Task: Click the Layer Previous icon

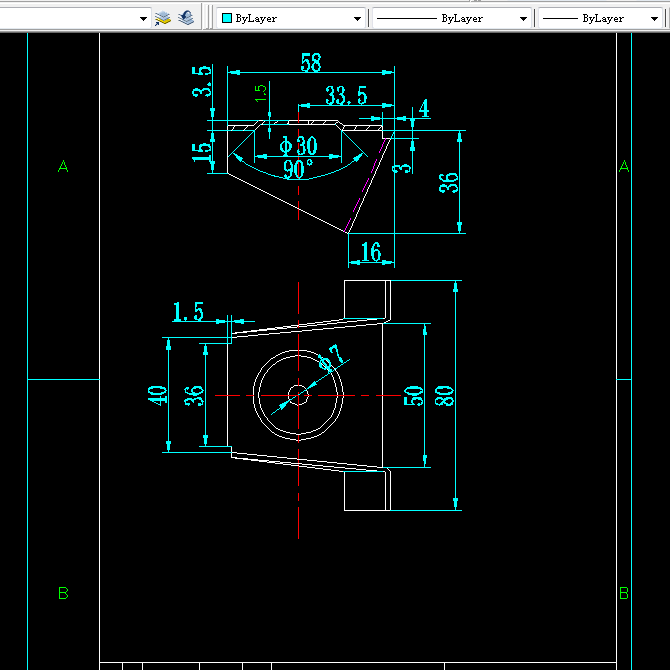Action: pos(186,18)
